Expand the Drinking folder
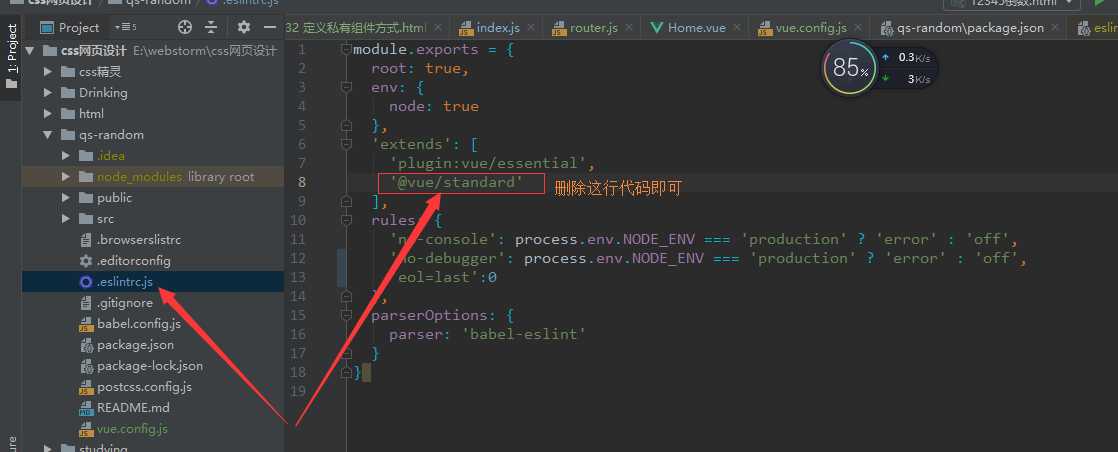This screenshot has width=1118, height=452. pos(48,93)
